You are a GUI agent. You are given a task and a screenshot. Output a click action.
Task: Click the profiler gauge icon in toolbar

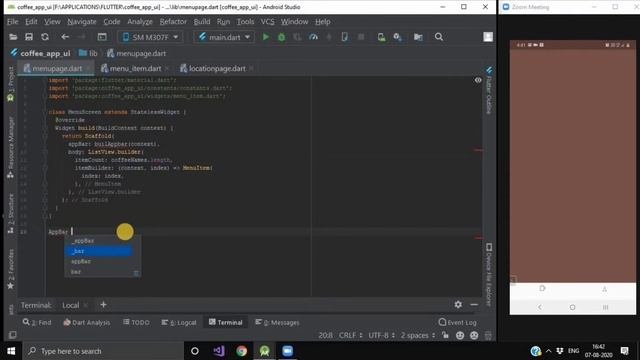pos(313,37)
